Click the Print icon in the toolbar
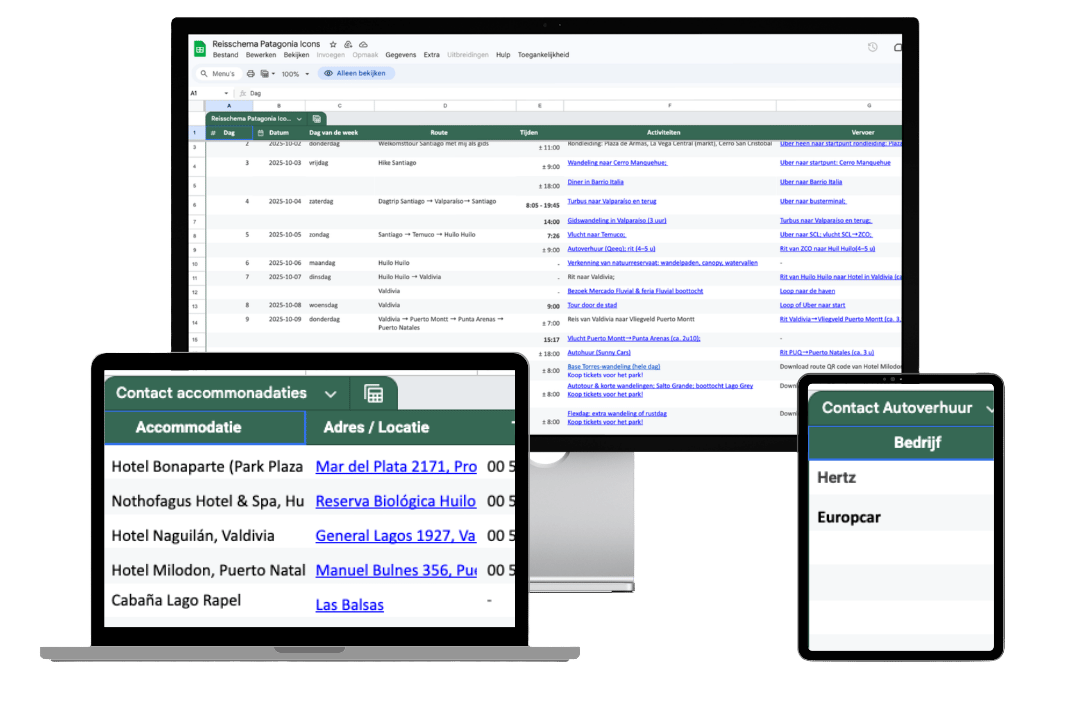1080x703 pixels. point(251,74)
